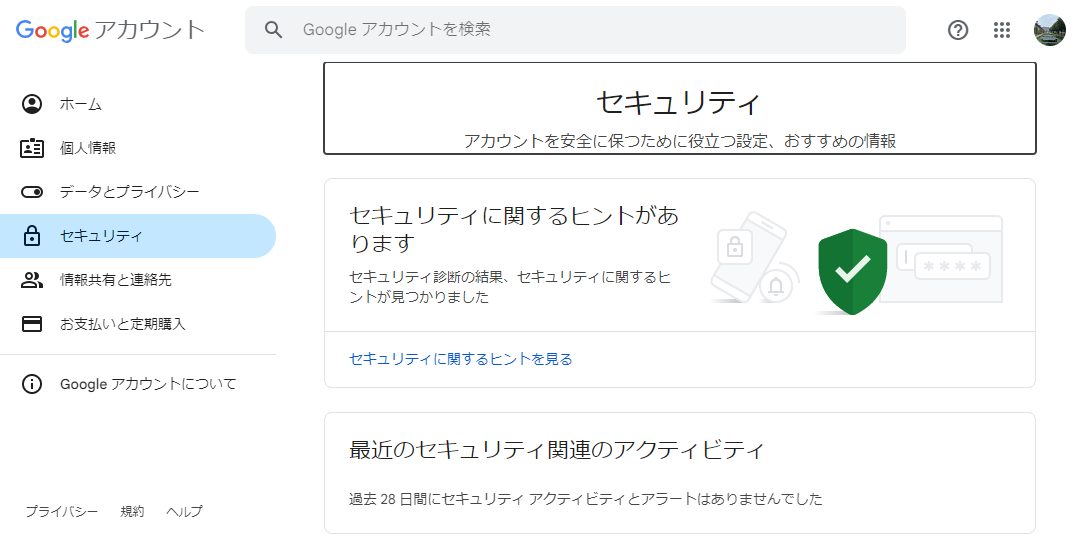Open the help question mark icon
1077x547 pixels.
957,30
